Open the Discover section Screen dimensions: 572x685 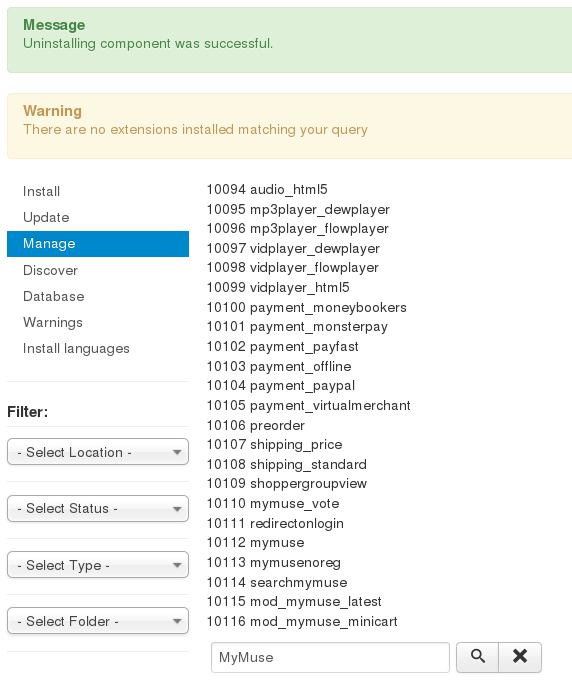click(x=50, y=270)
